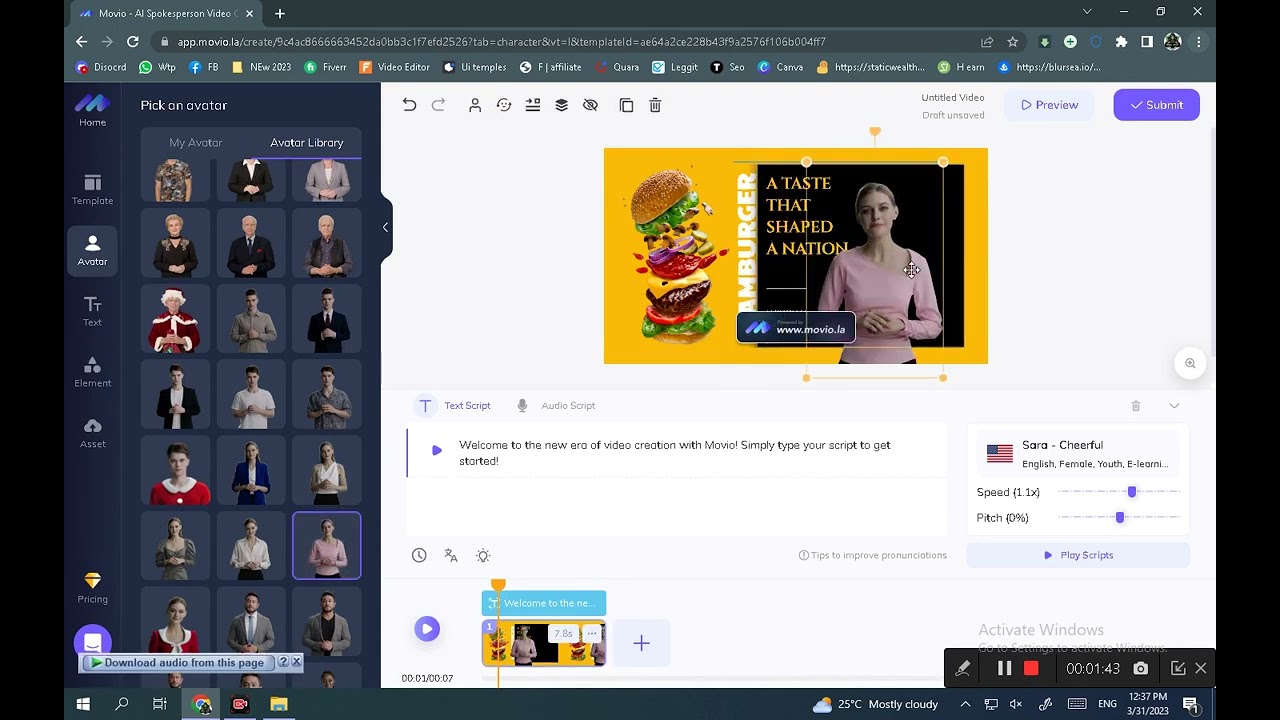Open a new Chrome tab

click(x=280, y=13)
